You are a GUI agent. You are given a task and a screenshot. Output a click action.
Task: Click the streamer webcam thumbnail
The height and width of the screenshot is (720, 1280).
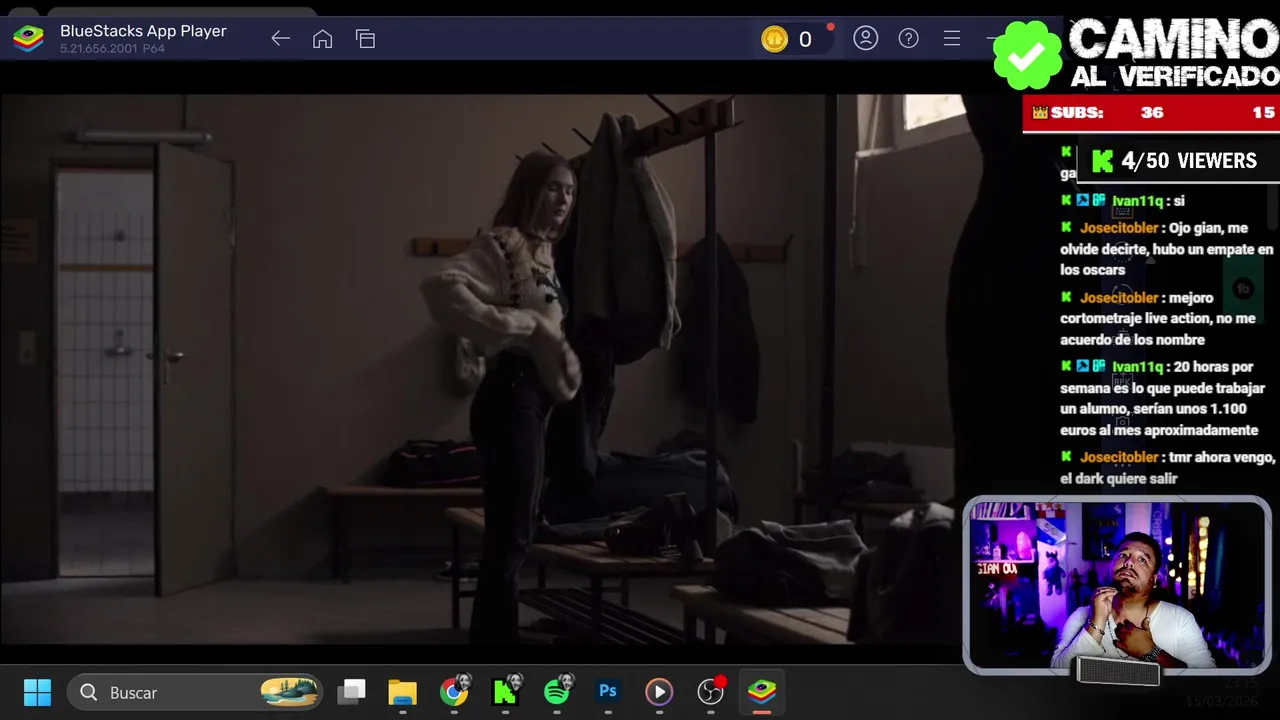click(x=1117, y=585)
